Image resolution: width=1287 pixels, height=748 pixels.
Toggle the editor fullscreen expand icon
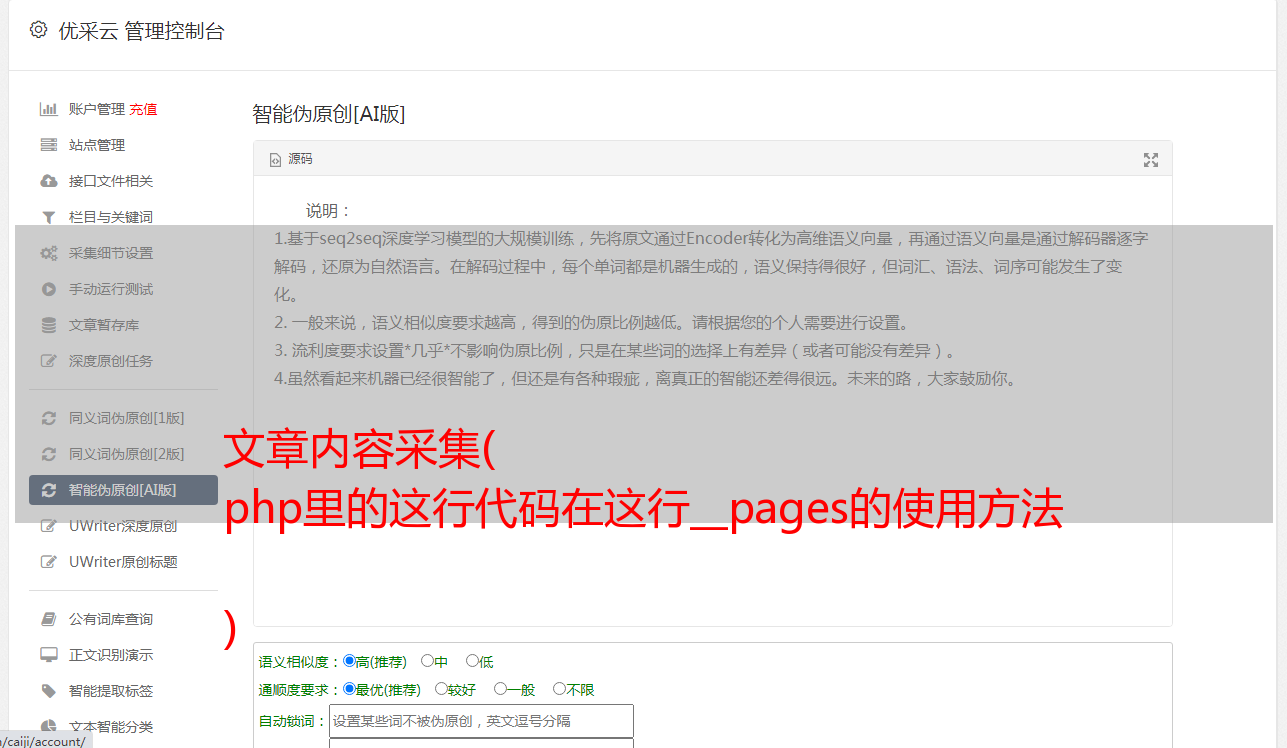pyautogui.click(x=1151, y=160)
